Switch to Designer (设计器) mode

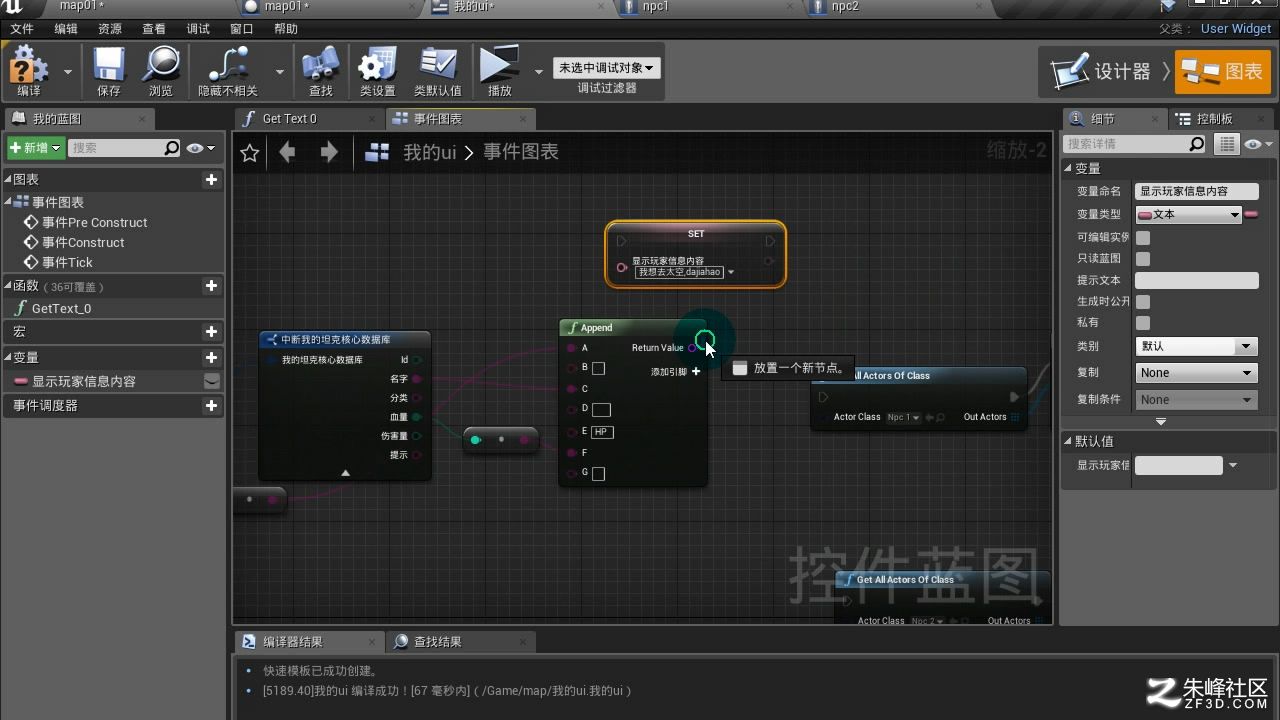(1103, 71)
